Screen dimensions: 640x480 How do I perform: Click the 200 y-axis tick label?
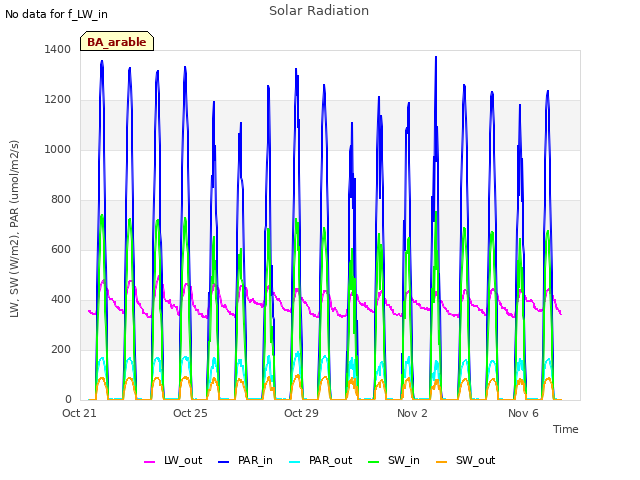coord(61,349)
